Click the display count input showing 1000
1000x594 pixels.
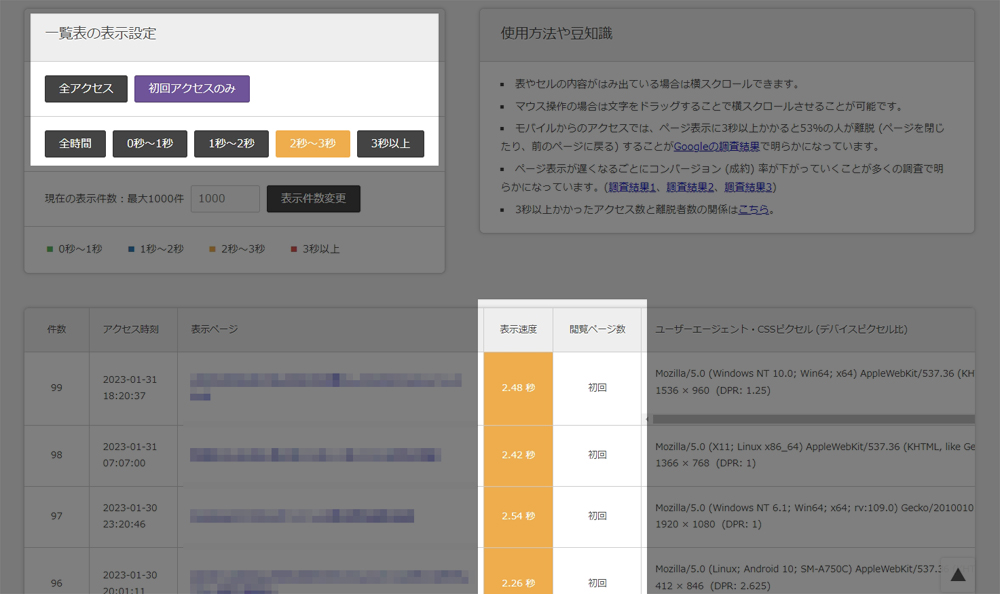(x=225, y=198)
